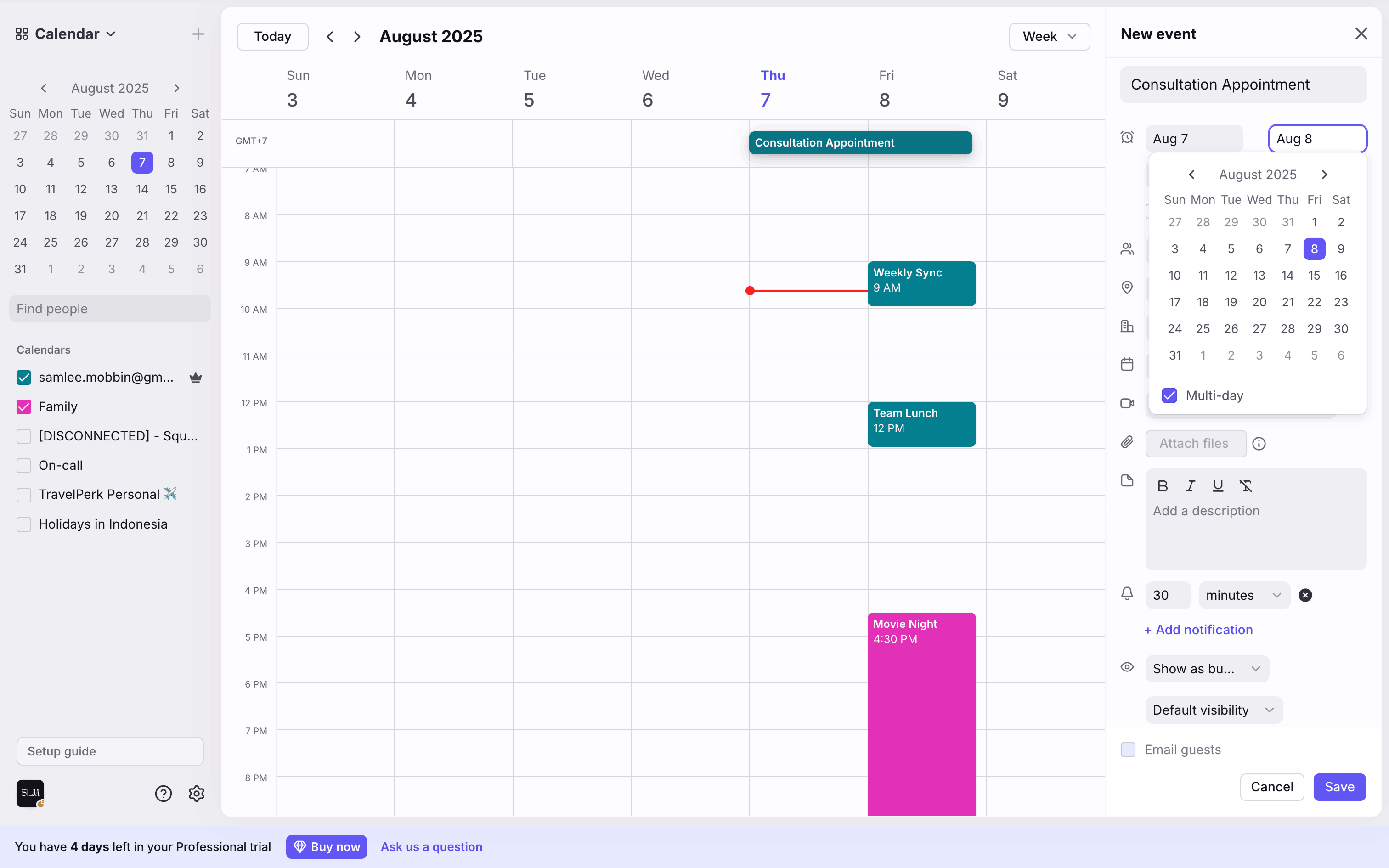This screenshot has width=1389, height=868.
Task: Open settings gear in sidebar
Action: click(196, 794)
